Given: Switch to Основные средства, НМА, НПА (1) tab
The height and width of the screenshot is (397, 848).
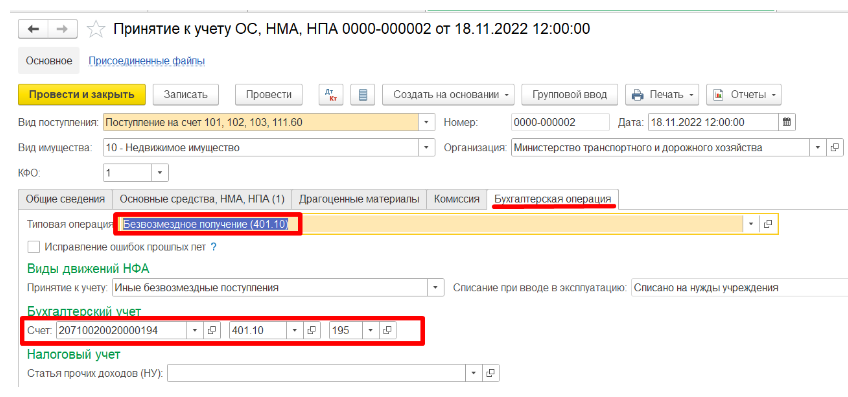Looking at the screenshot, I should pyautogui.click(x=202, y=198).
